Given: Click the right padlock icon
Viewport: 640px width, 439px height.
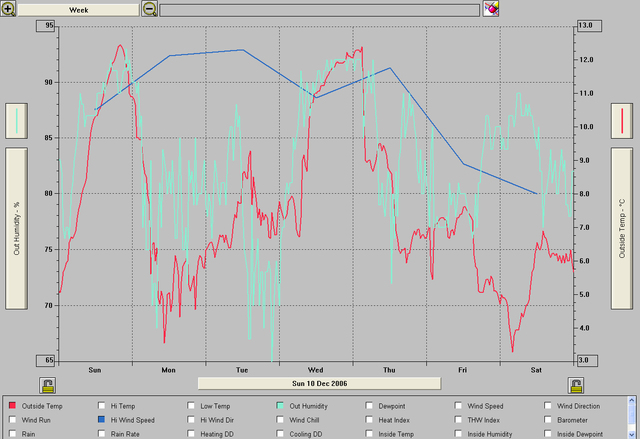Looking at the screenshot, I should (575, 385).
